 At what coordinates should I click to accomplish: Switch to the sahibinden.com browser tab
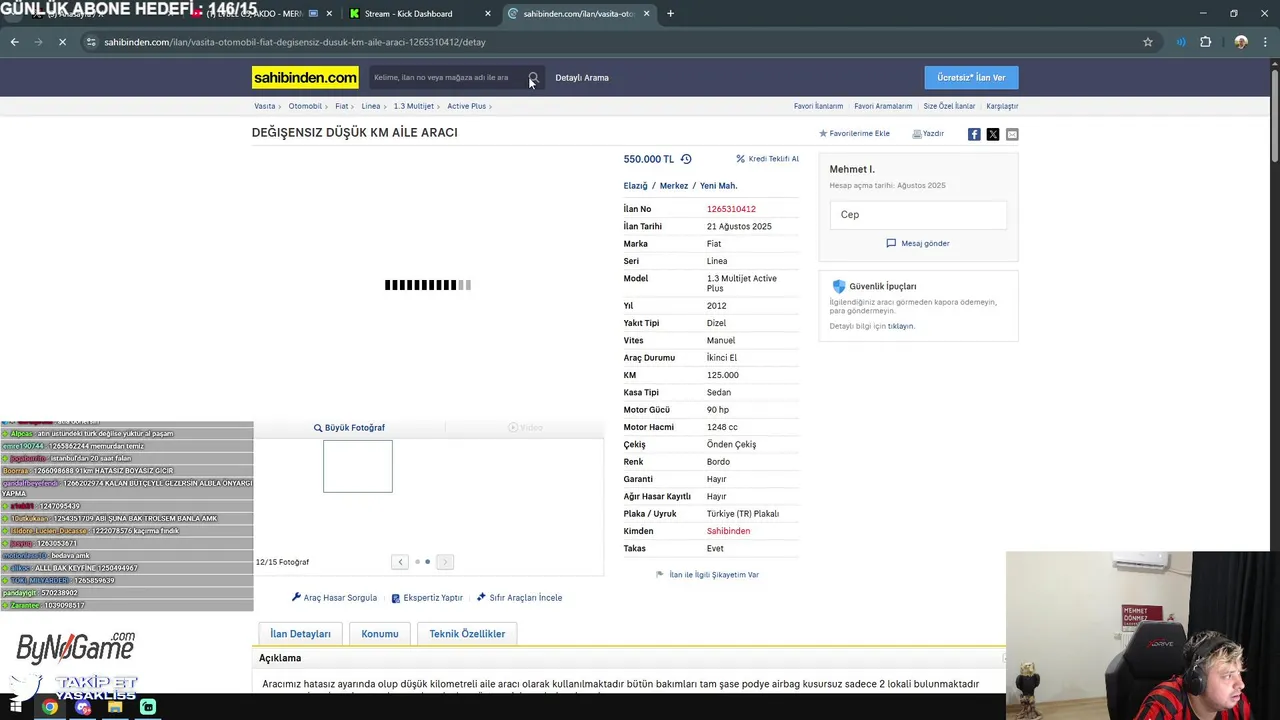[x=571, y=14]
